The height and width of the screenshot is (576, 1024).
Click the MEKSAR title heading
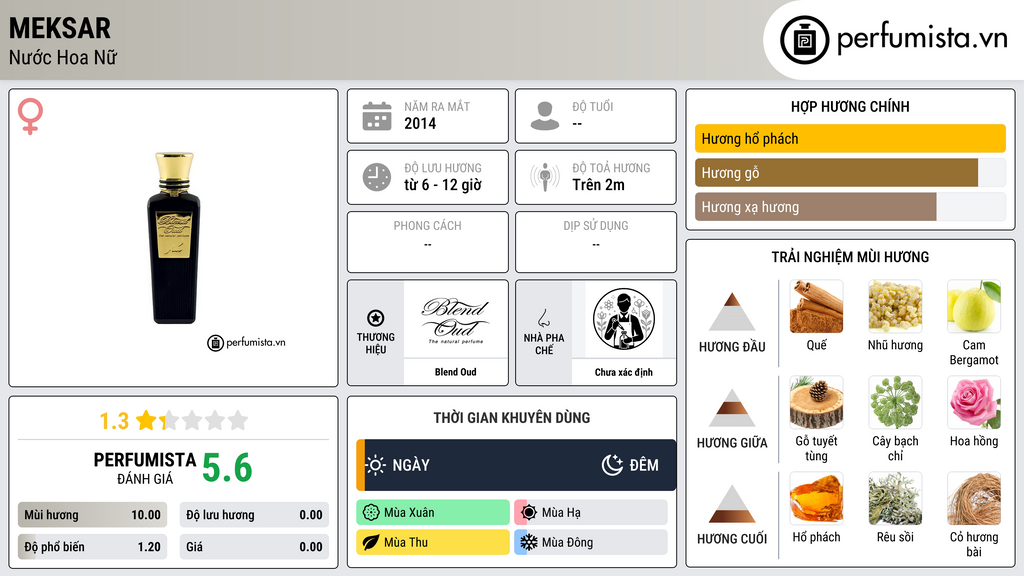(x=60, y=28)
